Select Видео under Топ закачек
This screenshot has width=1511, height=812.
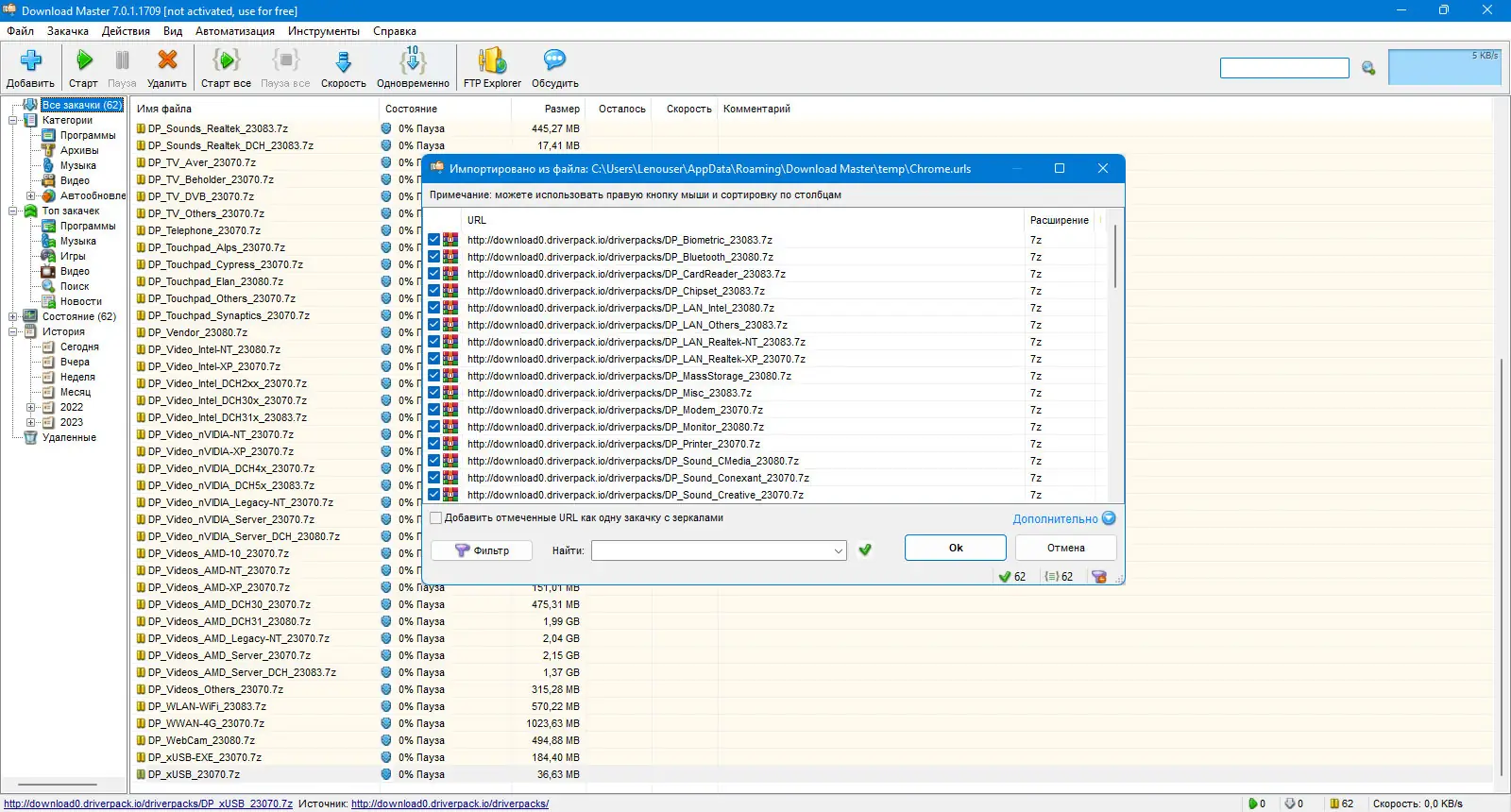click(x=75, y=271)
